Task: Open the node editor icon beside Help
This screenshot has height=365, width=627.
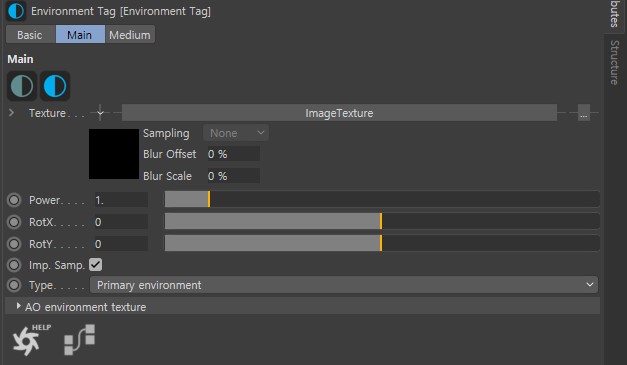Action: click(80, 340)
